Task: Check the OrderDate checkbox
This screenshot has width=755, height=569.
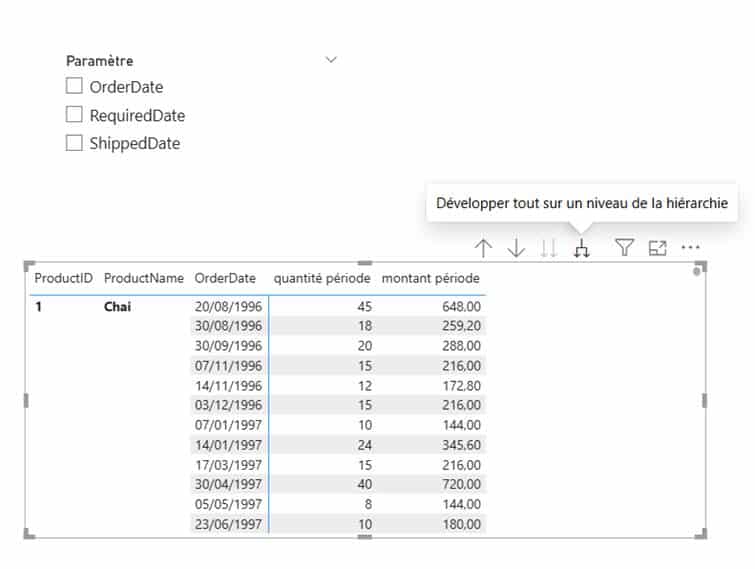Action: coord(74,87)
